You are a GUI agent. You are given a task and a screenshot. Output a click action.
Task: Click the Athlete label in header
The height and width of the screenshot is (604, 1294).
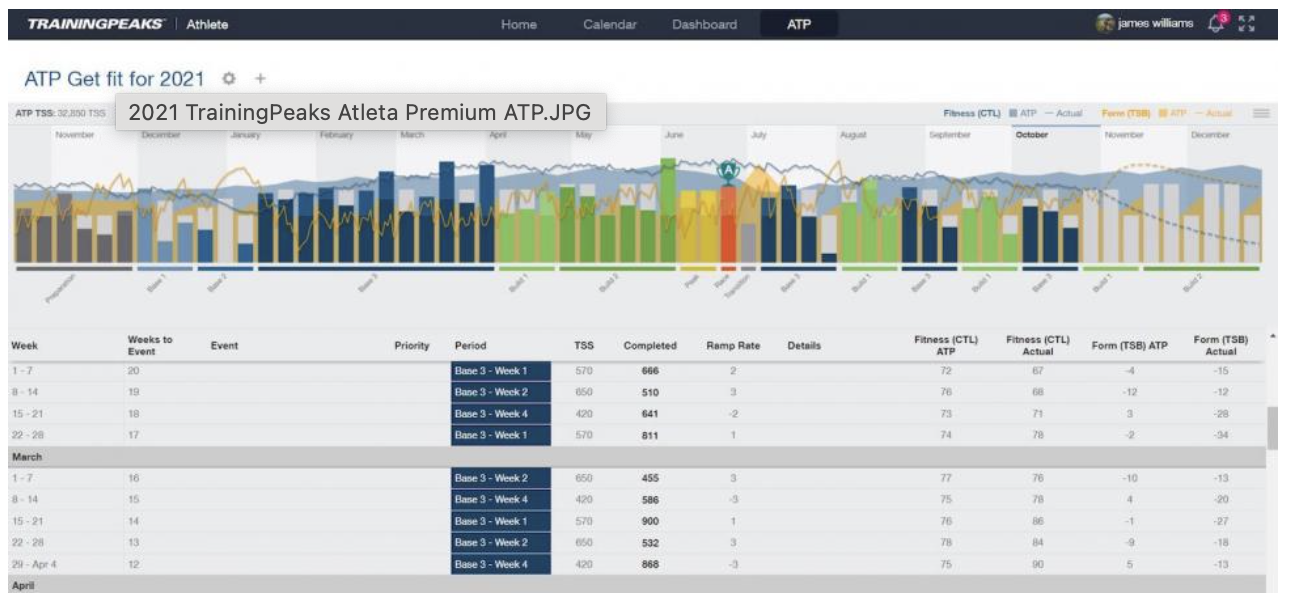point(207,25)
